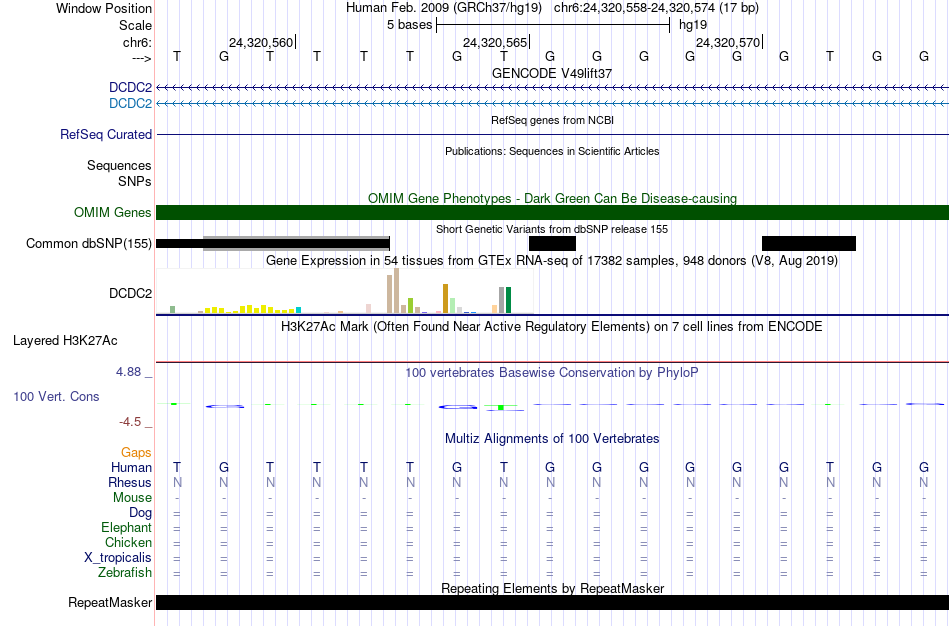Click the ---> sequence direction arrow label

(x=142, y=58)
